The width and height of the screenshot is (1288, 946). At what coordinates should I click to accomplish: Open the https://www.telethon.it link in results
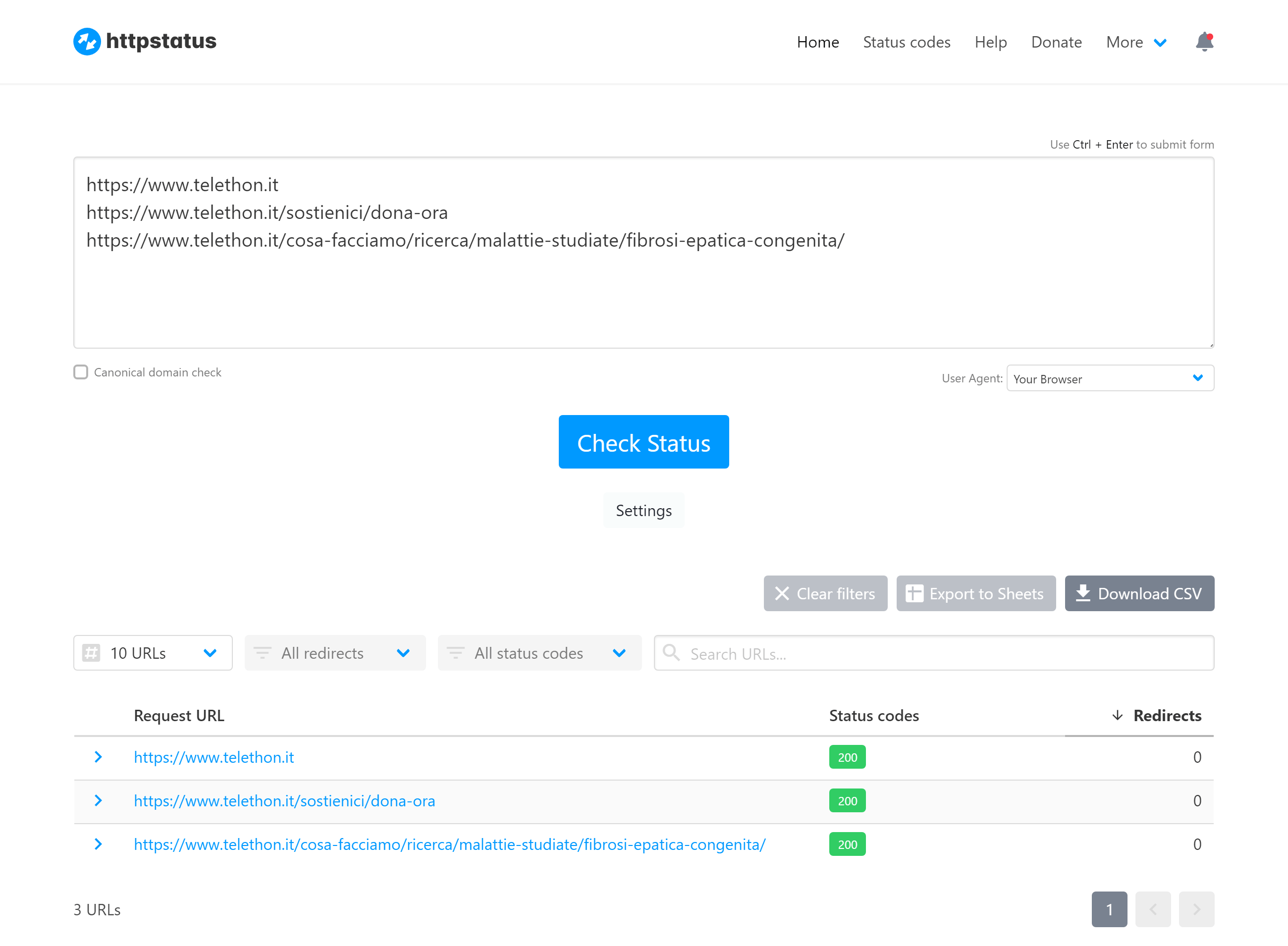[214, 757]
